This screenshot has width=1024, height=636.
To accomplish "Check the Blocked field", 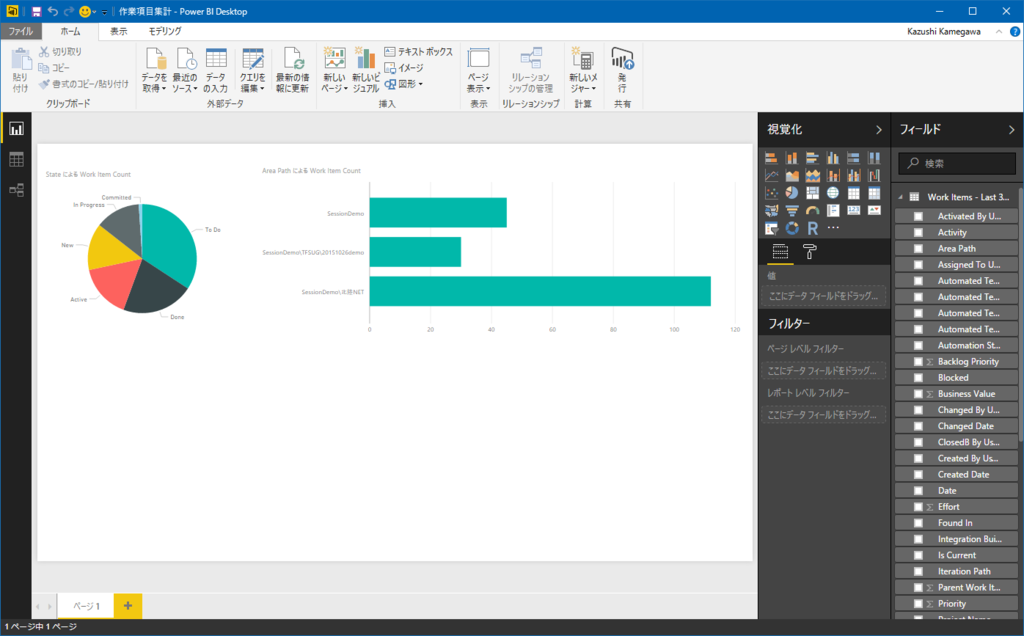I will click(918, 377).
